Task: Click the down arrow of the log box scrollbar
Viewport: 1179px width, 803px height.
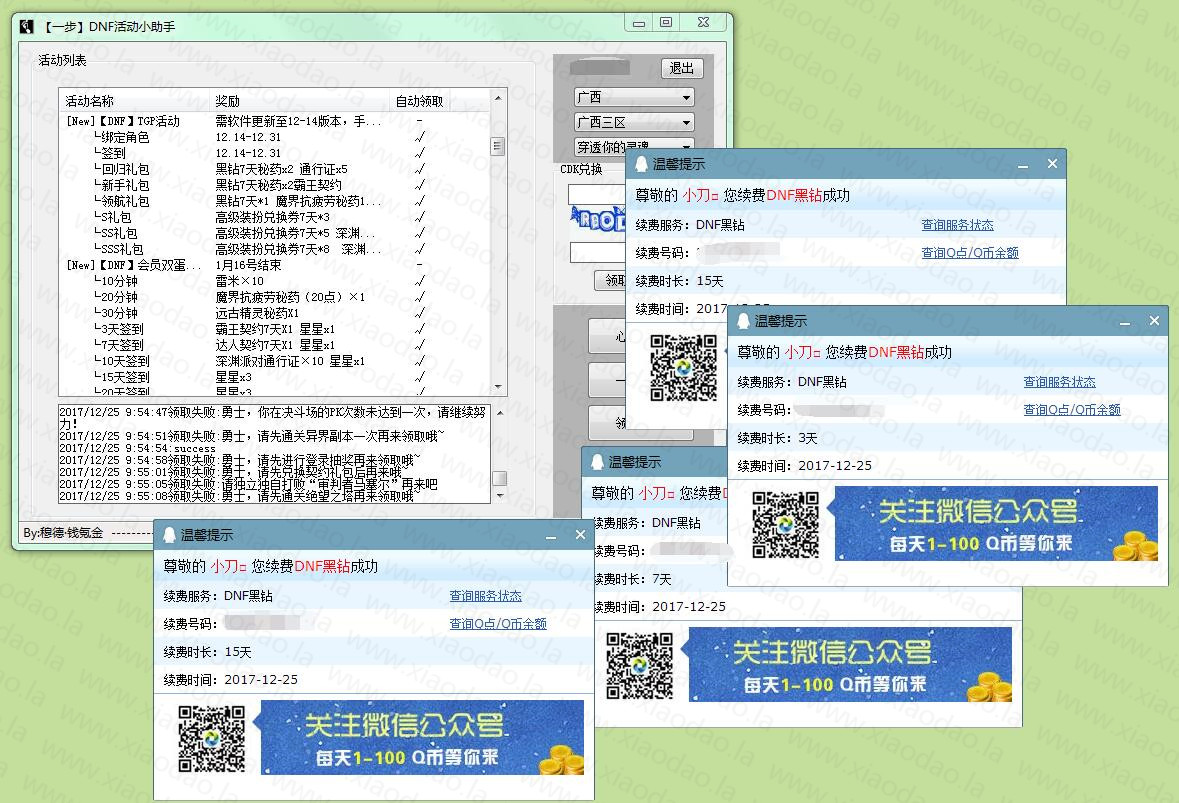Action: (x=499, y=496)
